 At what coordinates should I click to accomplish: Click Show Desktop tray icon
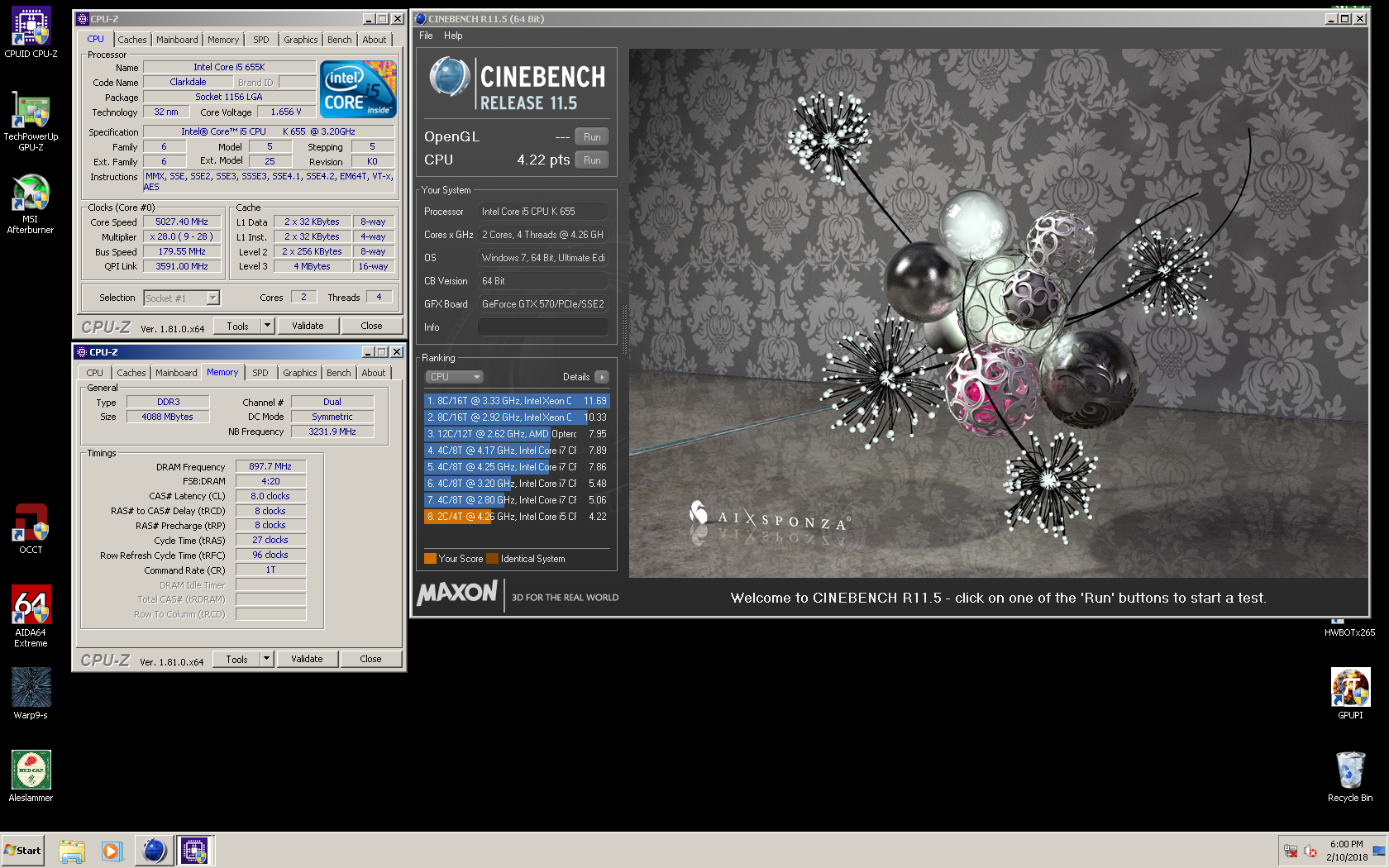coord(1379,851)
